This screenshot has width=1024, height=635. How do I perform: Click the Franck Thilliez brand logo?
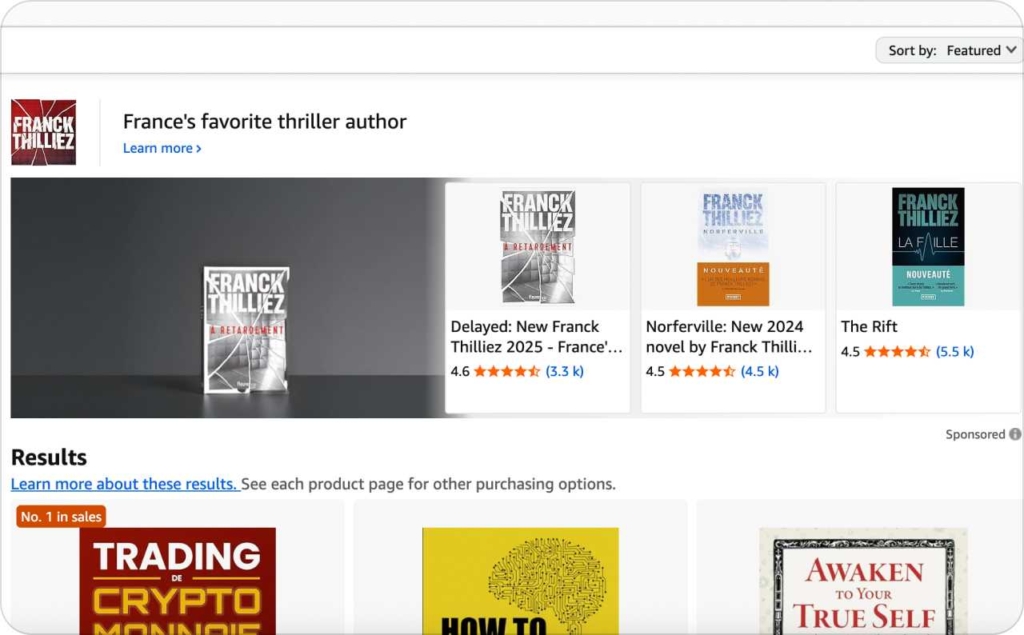pos(43,132)
